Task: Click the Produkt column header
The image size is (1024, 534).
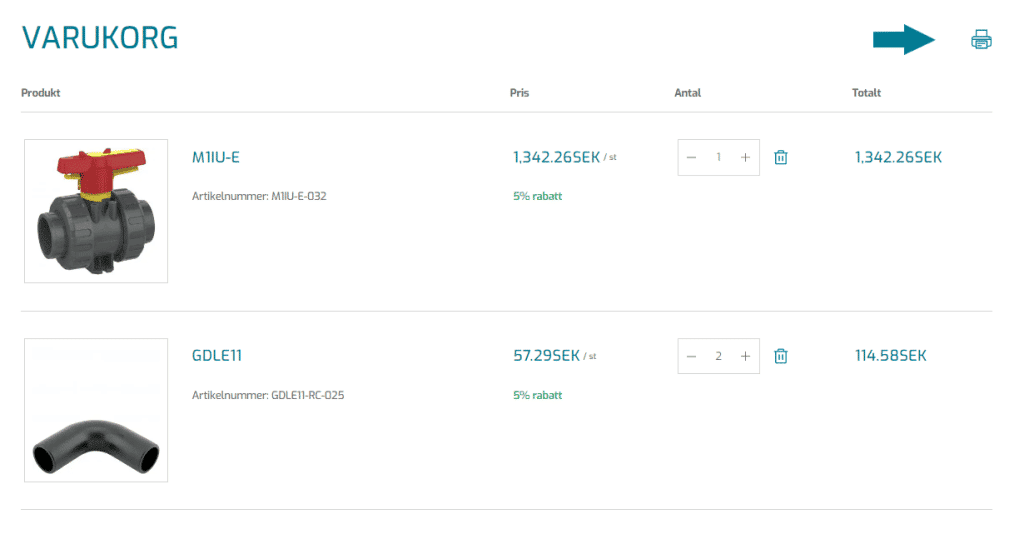Action: pos(41,93)
